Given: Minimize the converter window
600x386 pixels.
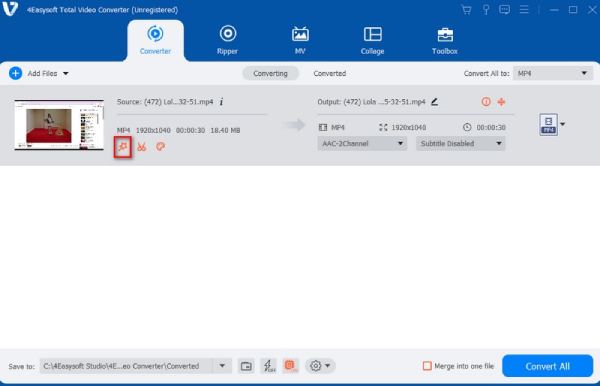Looking at the screenshot, I should tap(554, 10).
